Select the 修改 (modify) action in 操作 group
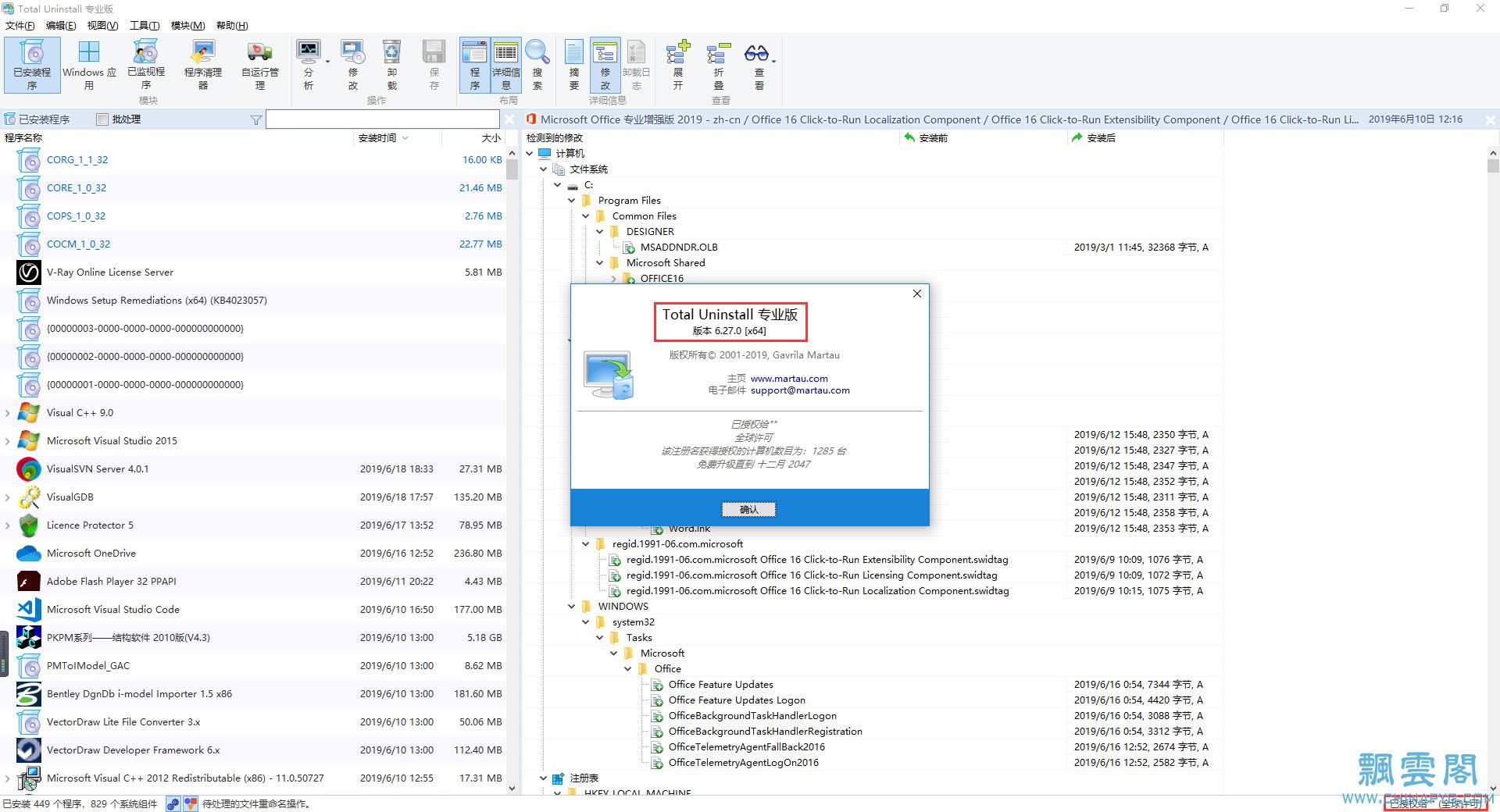Screen dimensions: 1500x812 (x=353, y=66)
